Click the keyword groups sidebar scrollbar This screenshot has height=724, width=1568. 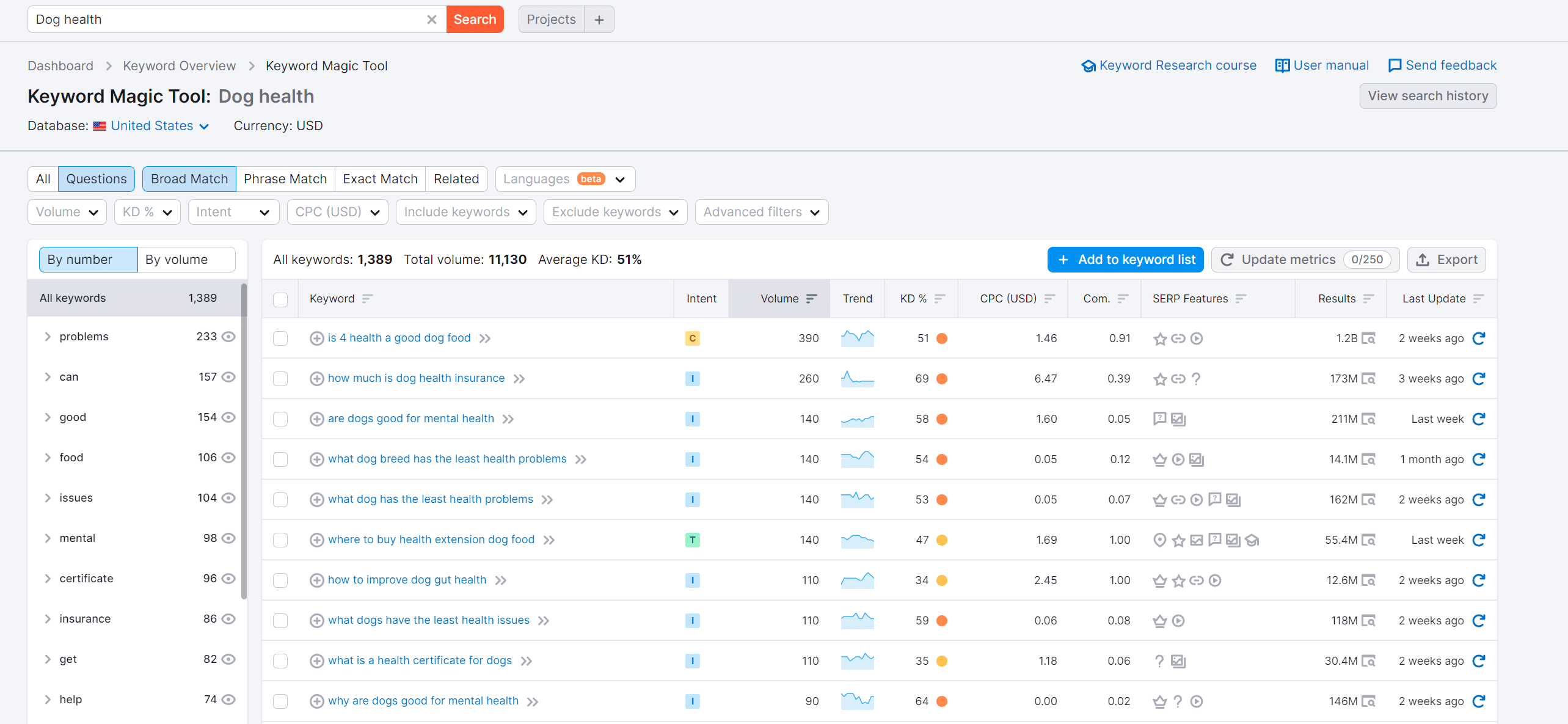[244, 440]
